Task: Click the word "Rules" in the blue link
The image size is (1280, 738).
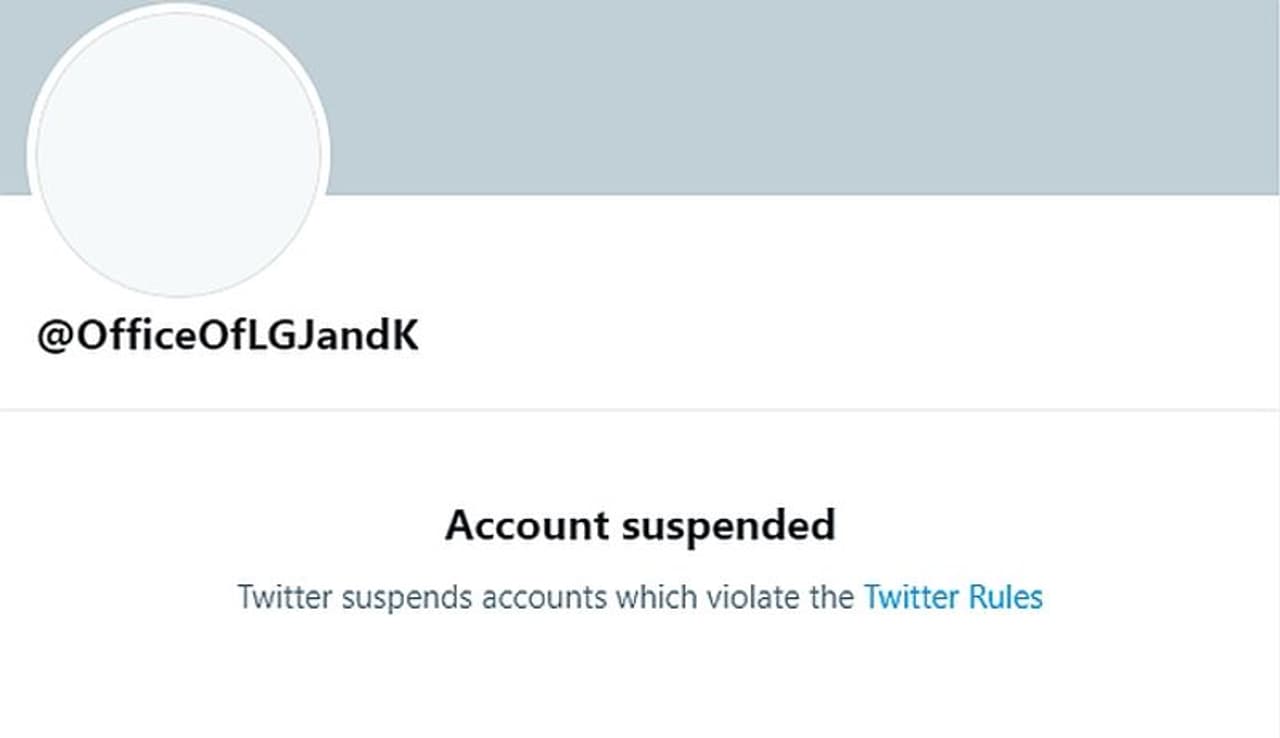Action: point(1006,597)
